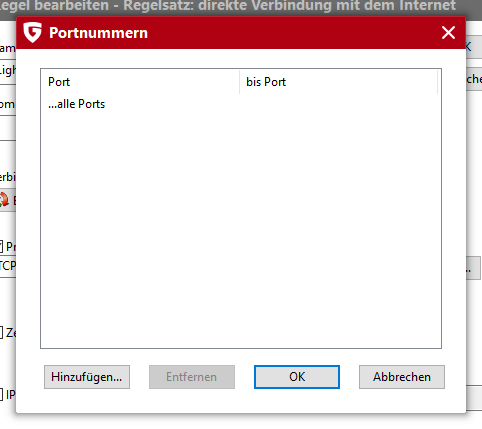Toggle the partially hidden Pr checkbox
This screenshot has height=429, width=482.
click(1, 247)
